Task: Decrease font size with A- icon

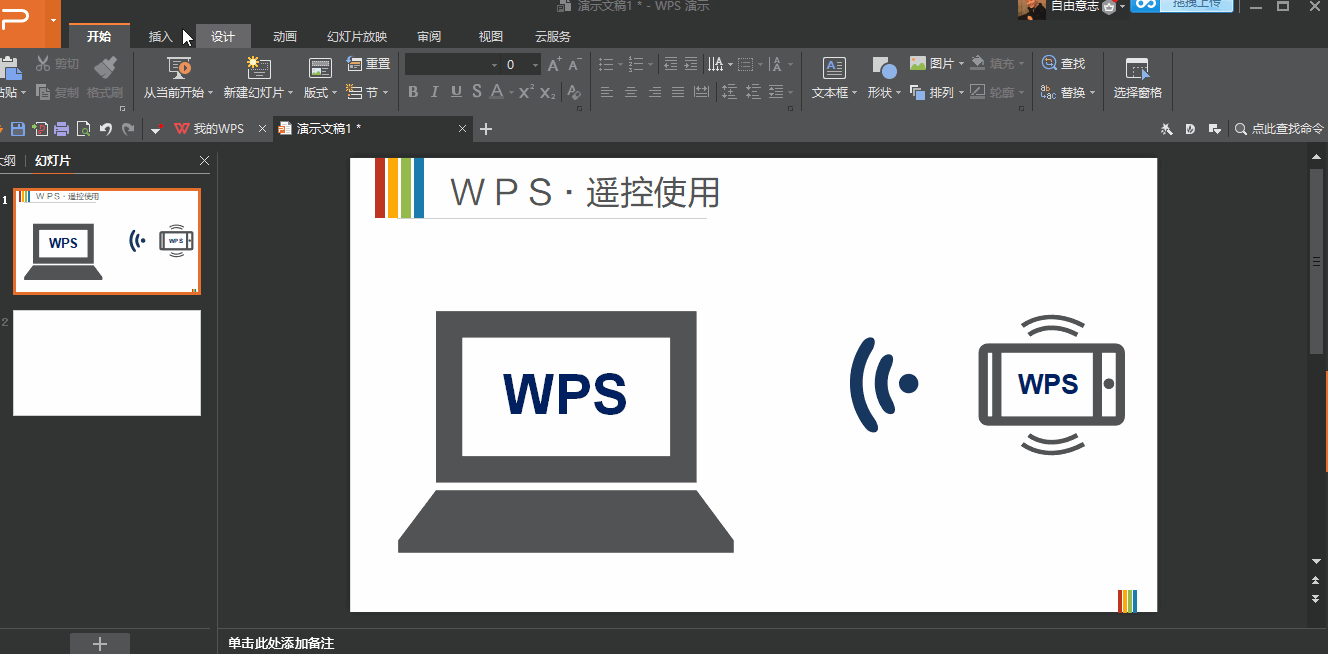Action: click(574, 64)
